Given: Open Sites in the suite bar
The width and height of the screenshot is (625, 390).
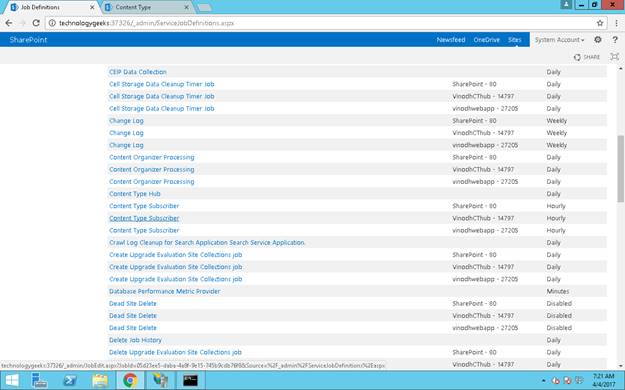Looking at the screenshot, I should [x=515, y=39].
